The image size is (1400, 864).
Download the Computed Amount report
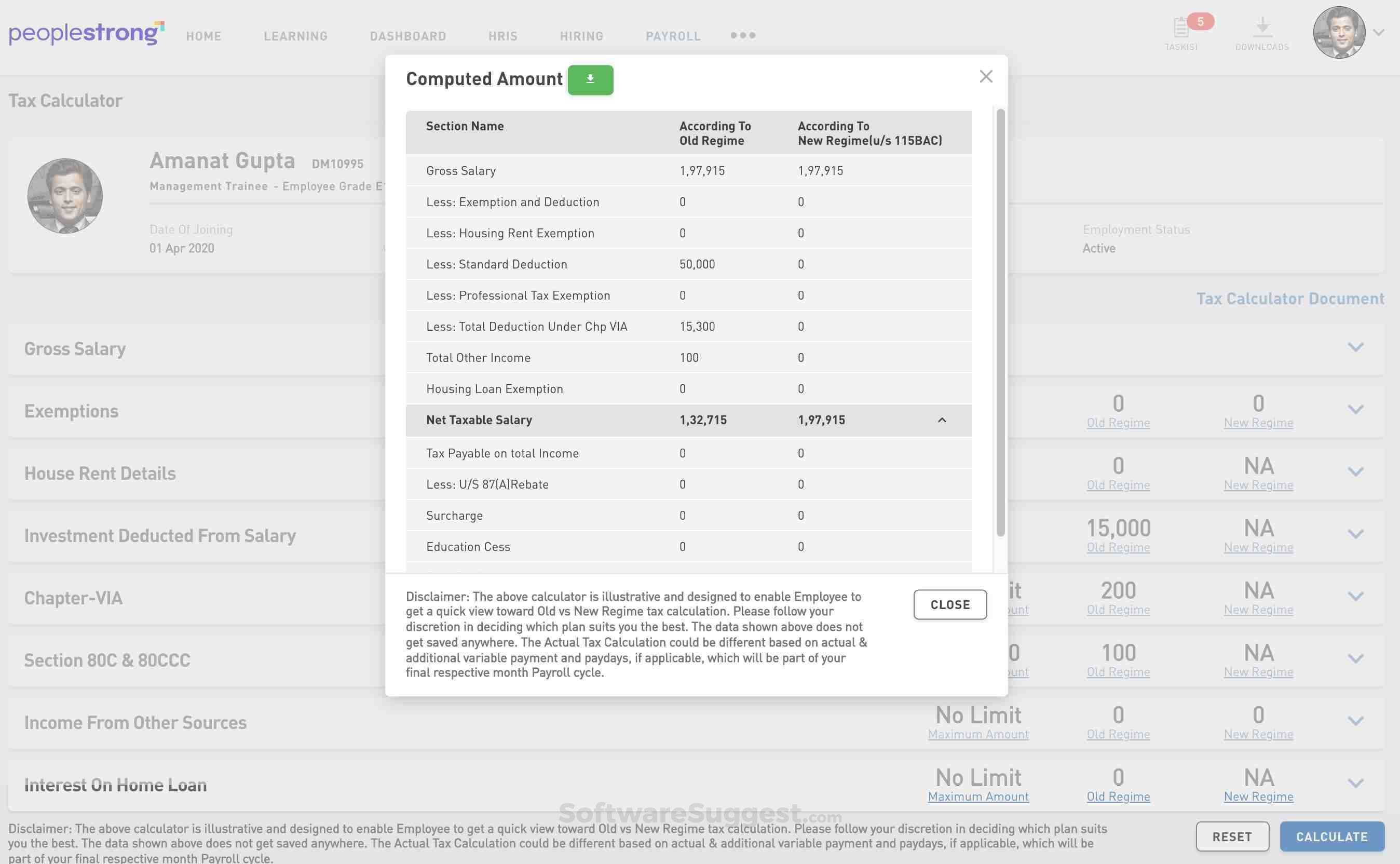tap(590, 79)
